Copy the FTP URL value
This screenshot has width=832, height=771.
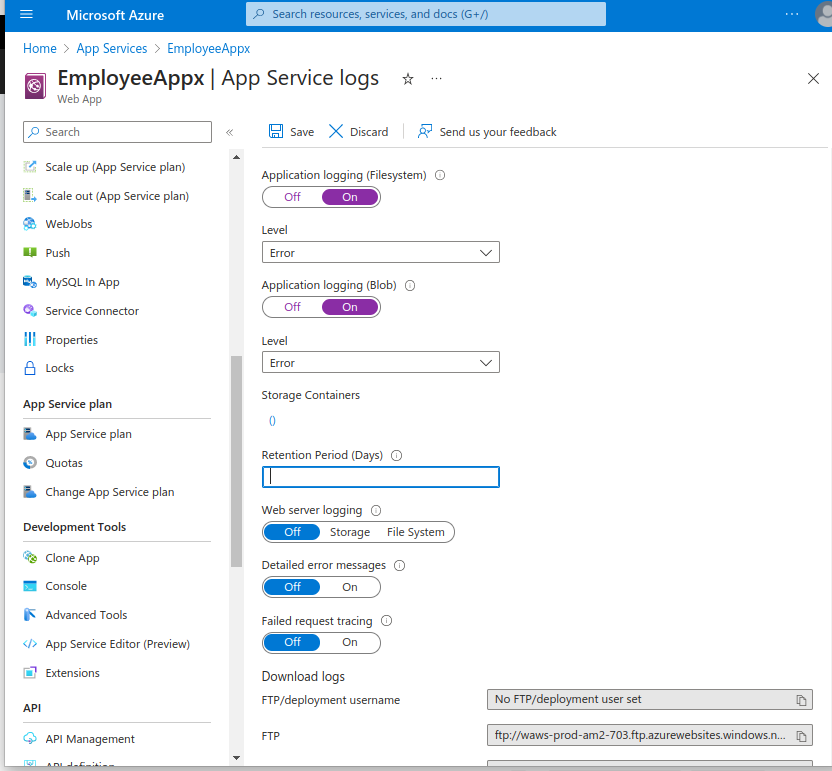801,736
